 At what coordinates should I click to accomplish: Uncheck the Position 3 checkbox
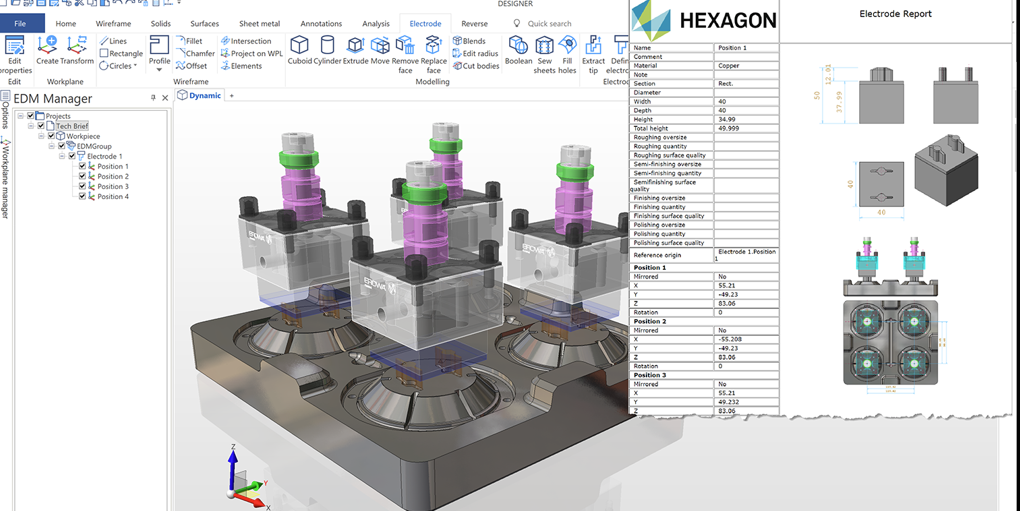82,187
